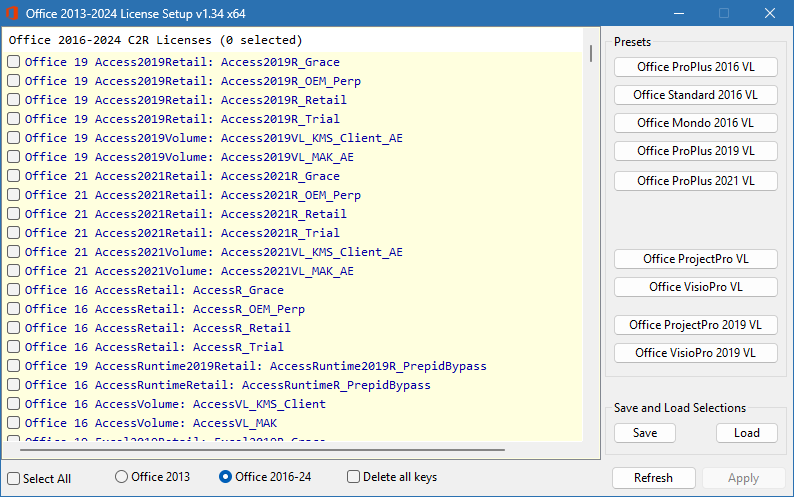Enable the Delete all keys checkbox
Viewport: 794px width, 497px height.
coord(353,477)
